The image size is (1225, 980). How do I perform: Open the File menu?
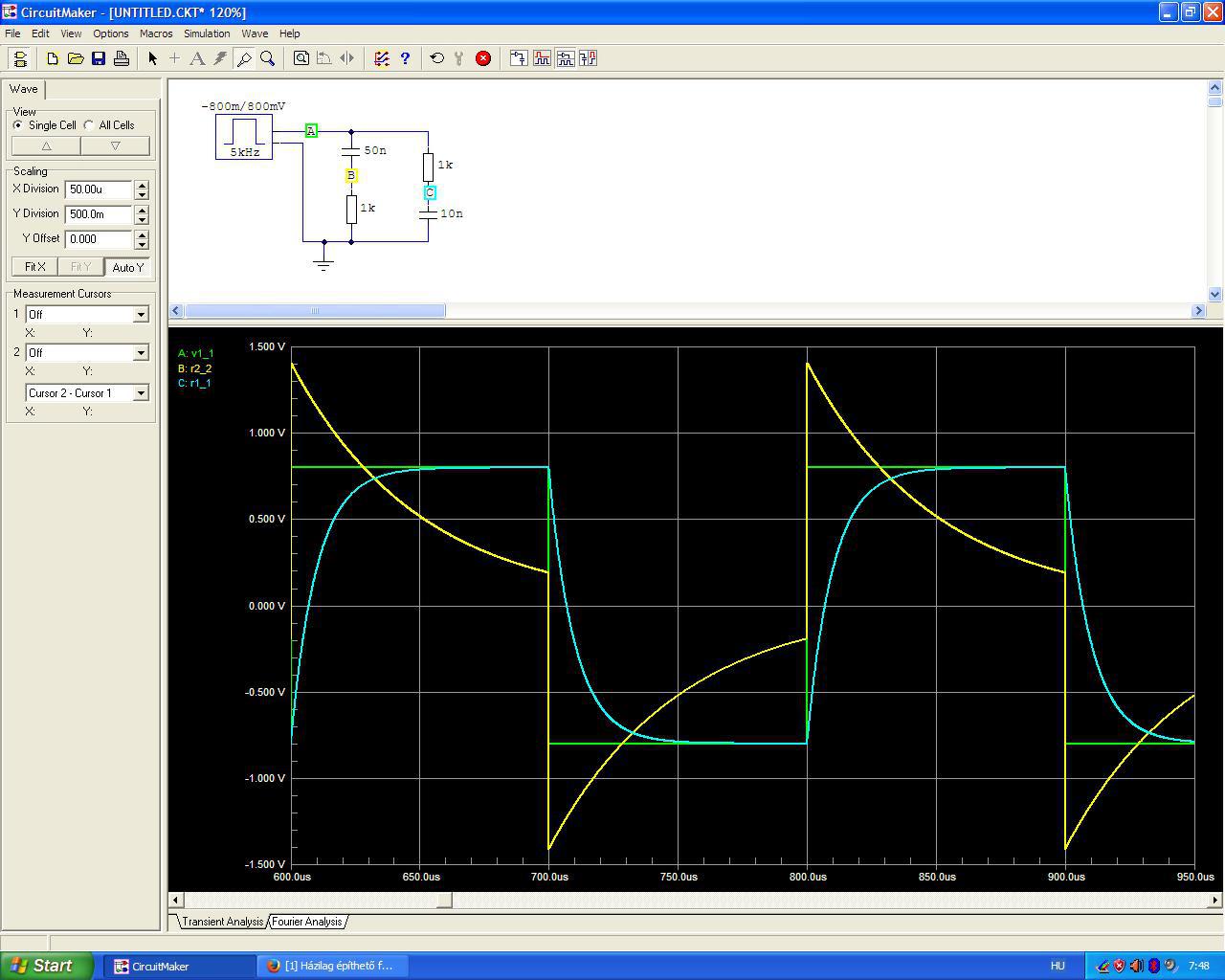[x=12, y=33]
